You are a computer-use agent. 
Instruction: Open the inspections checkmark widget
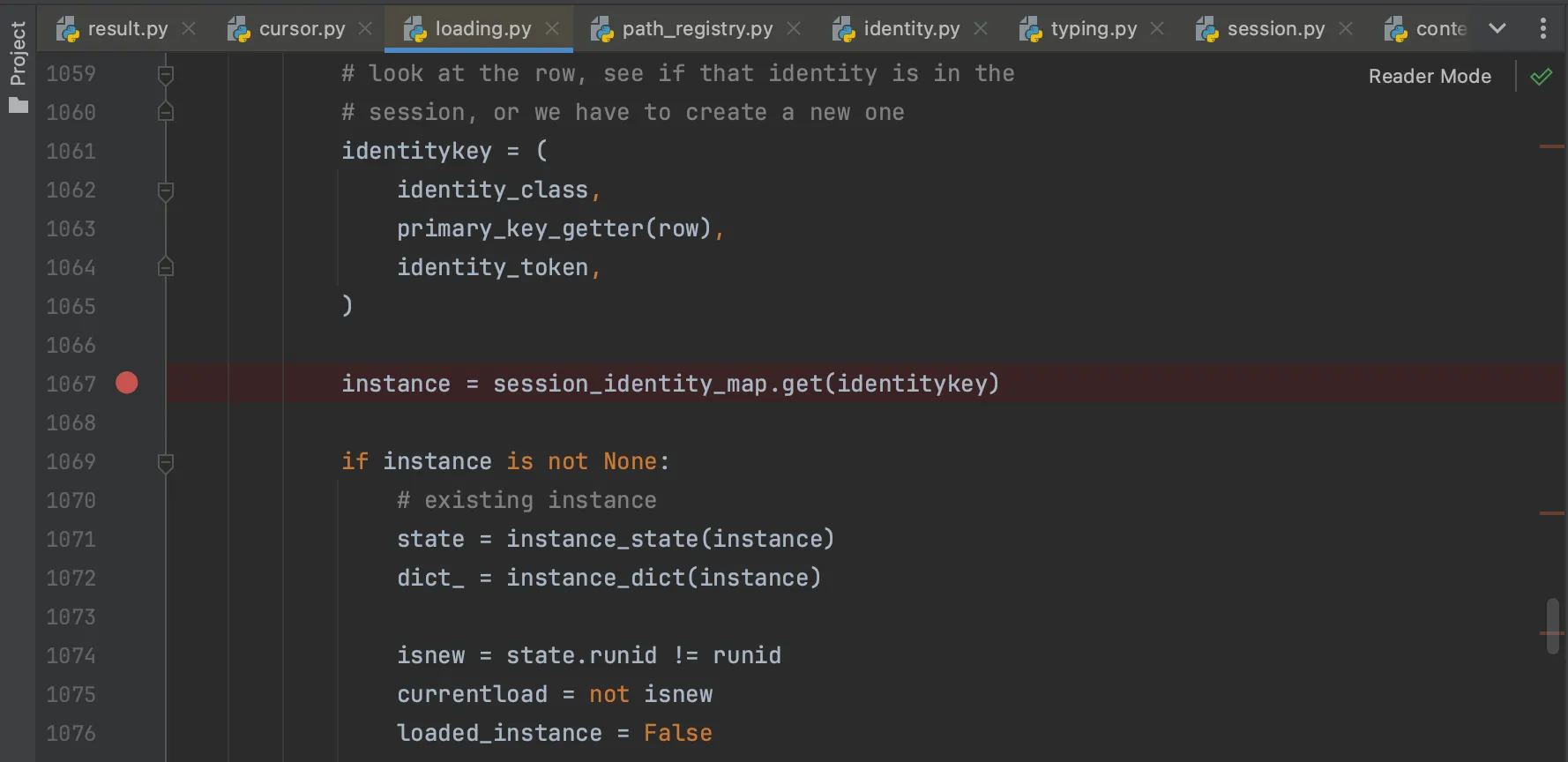point(1542,77)
